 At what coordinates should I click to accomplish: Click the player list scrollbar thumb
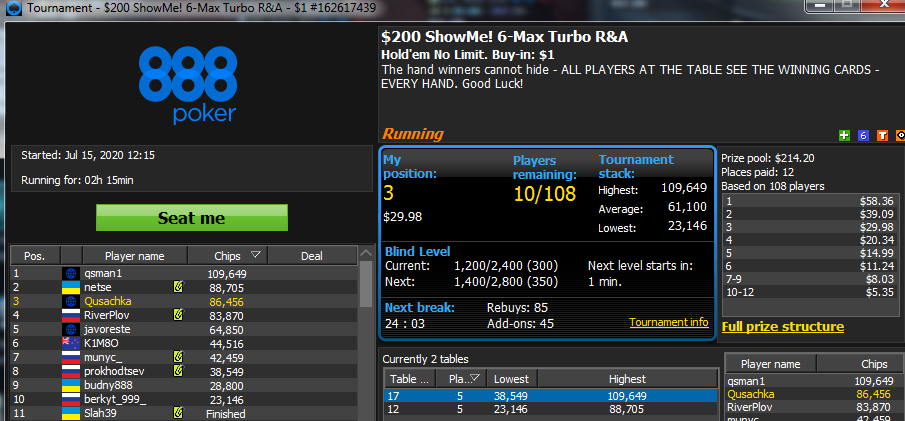point(366,284)
